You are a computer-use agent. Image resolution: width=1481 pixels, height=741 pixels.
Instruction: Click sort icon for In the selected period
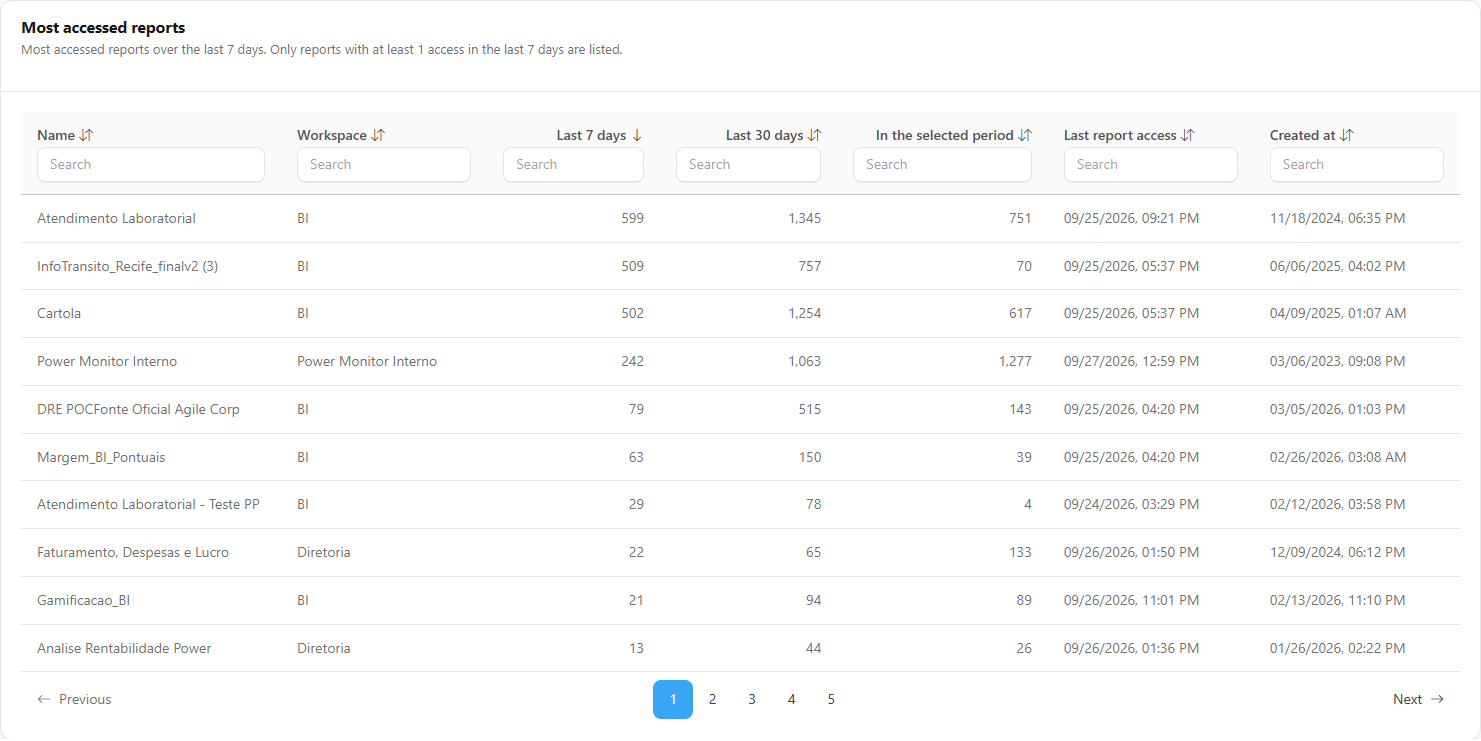click(x=1024, y=135)
